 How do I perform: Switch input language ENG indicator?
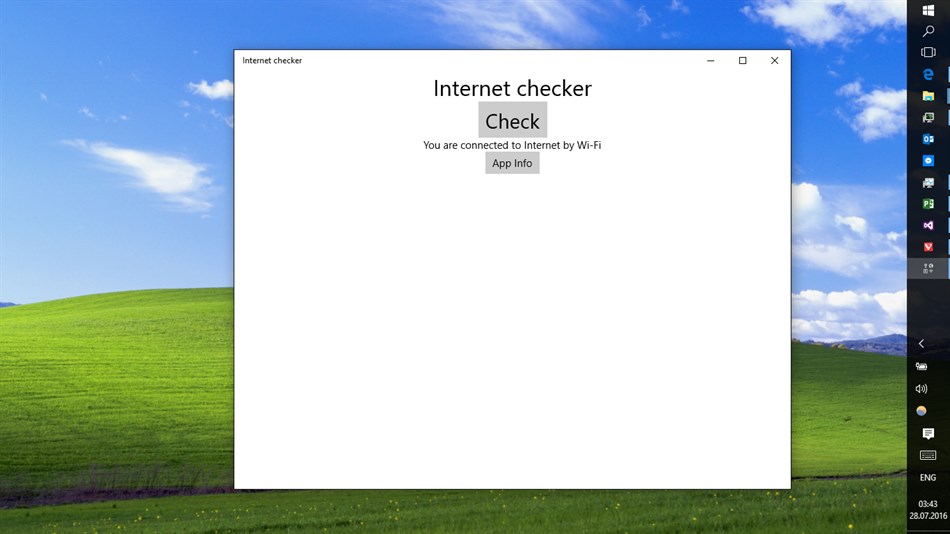(928, 478)
